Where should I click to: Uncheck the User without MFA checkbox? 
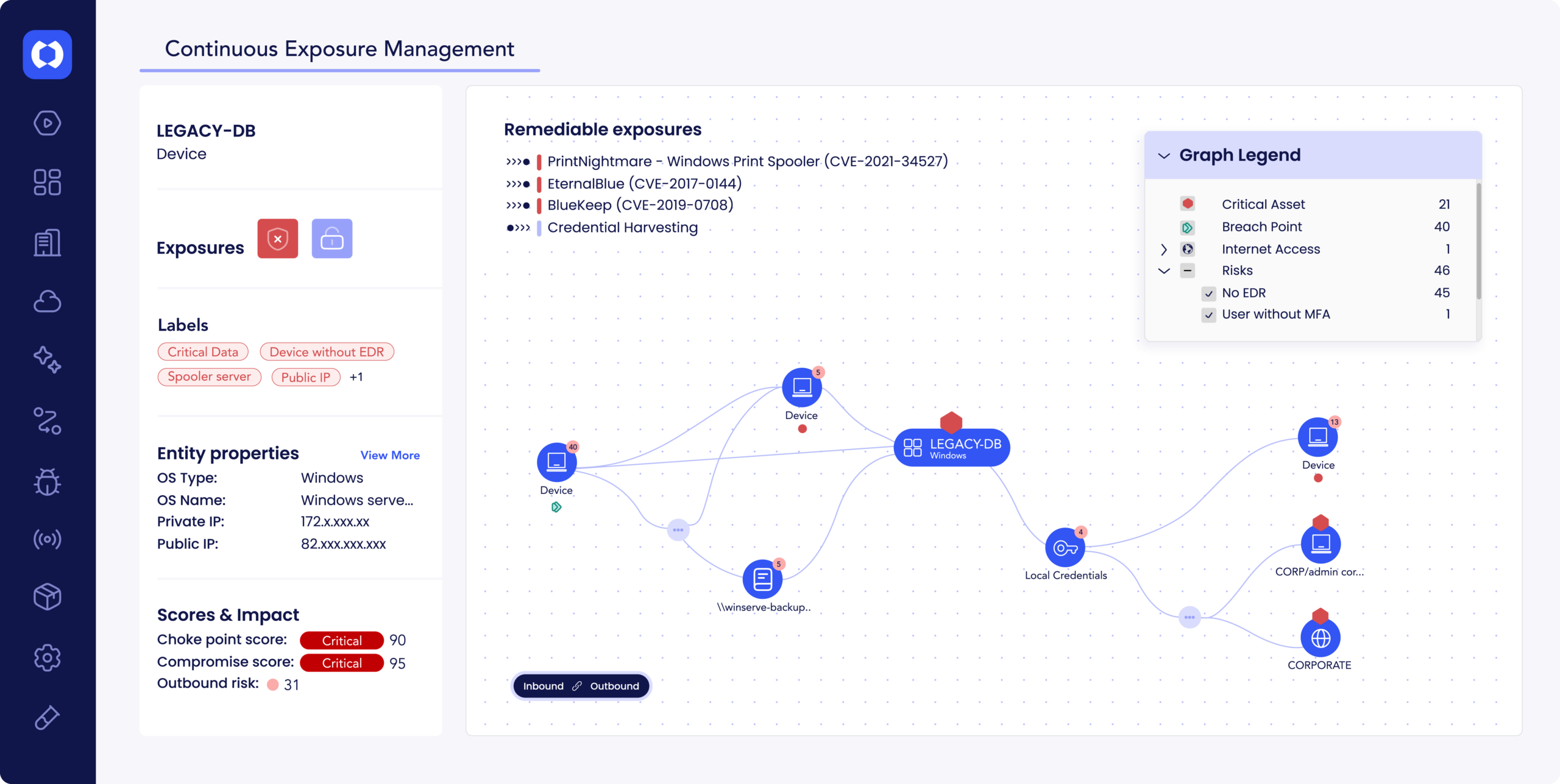click(x=1208, y=315)
